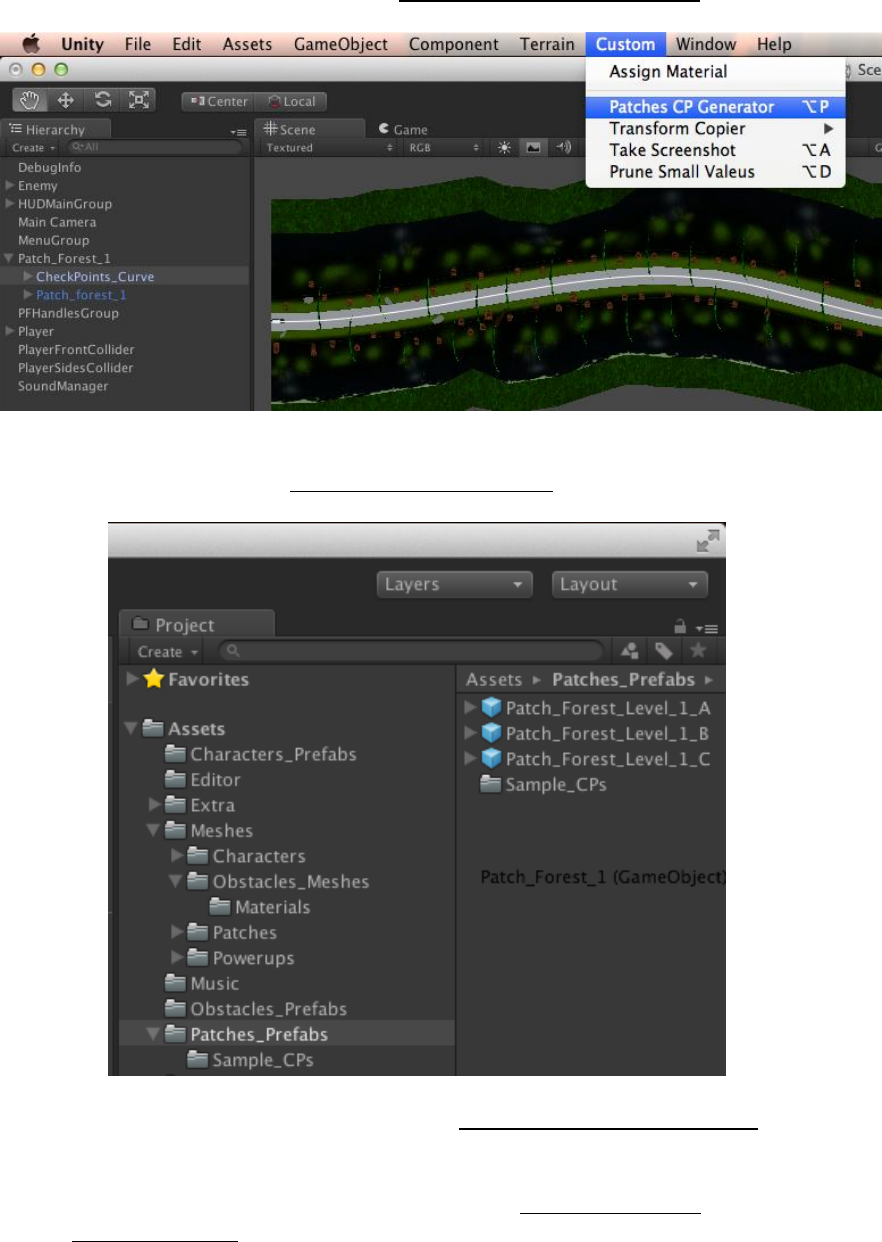The height and width of the screenshot is (1242, 882).
Task: Select the Move (translate) tool
Action: pos(67,100)
